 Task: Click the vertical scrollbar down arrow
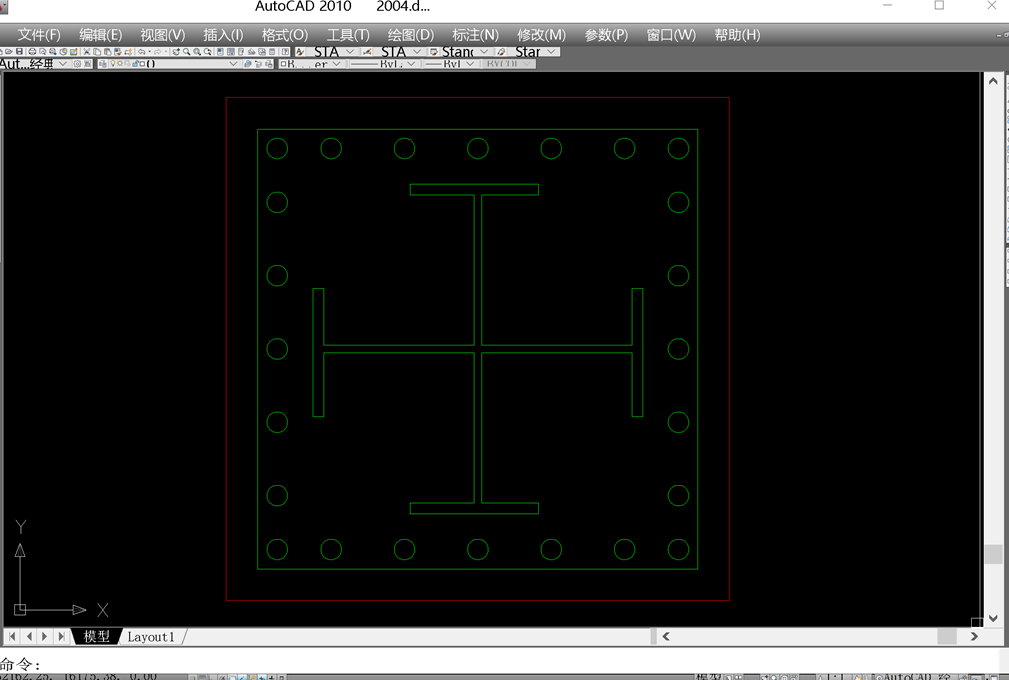pos(993,618)
